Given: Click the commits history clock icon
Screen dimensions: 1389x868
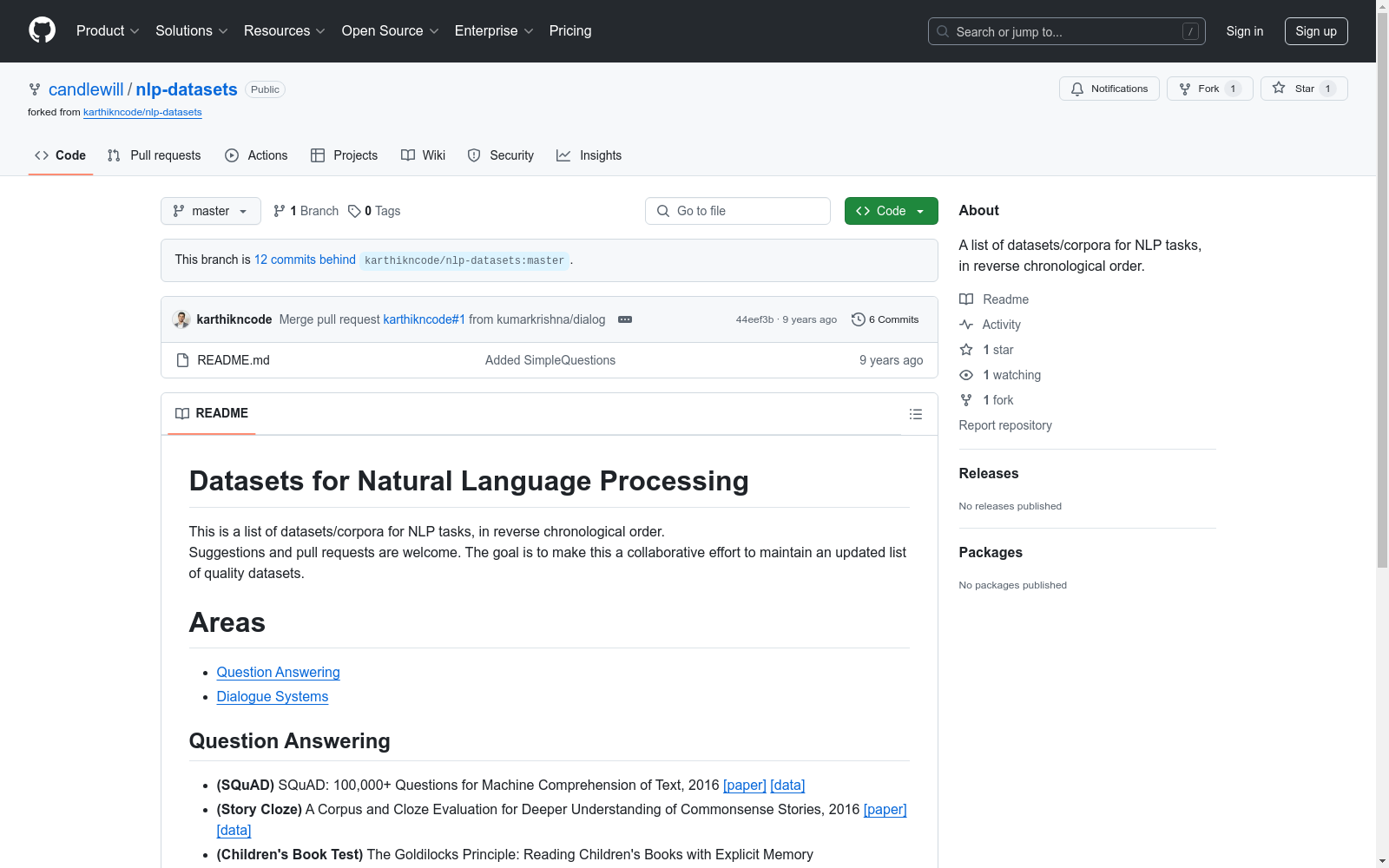Looking at the screenshot, I should [x=859, y=319].
